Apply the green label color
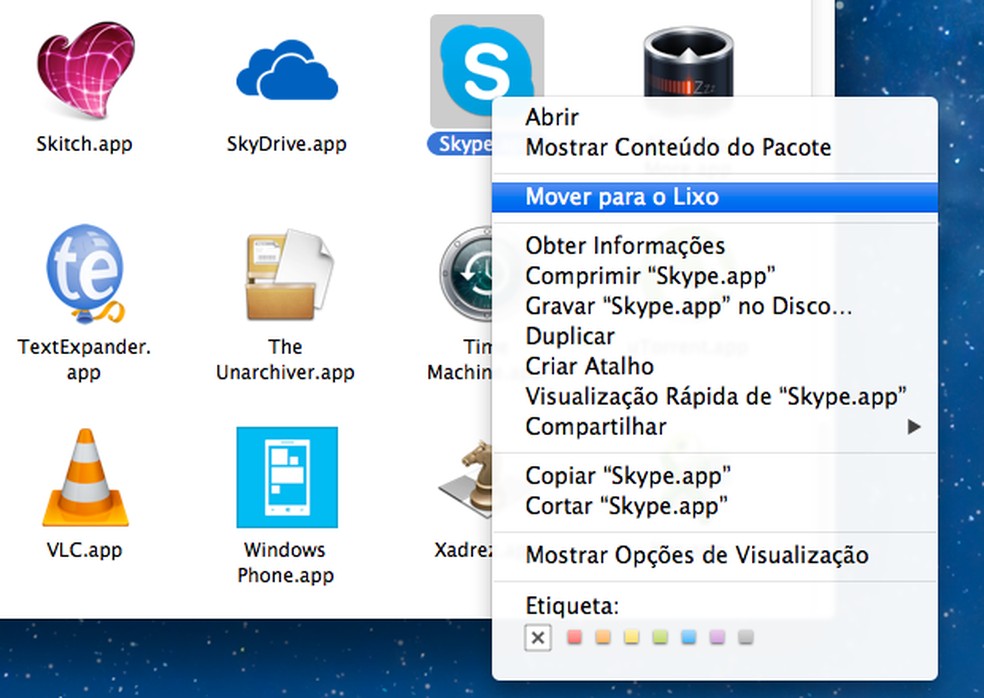The image size is (984, 698). point(660,637)
